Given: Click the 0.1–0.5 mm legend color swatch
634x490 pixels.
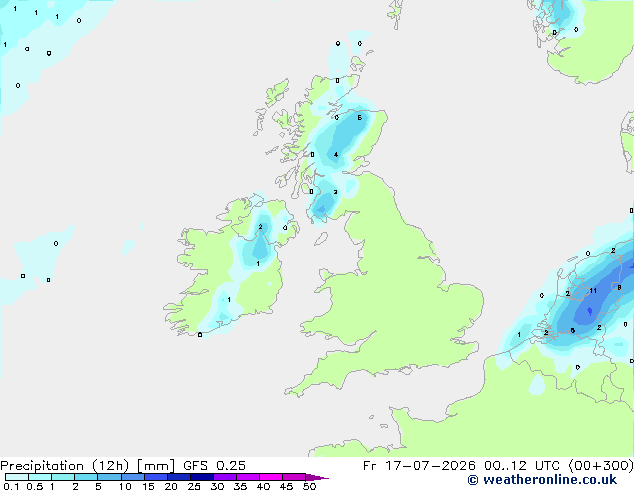Looking at the screenshot, I should 17,477.
